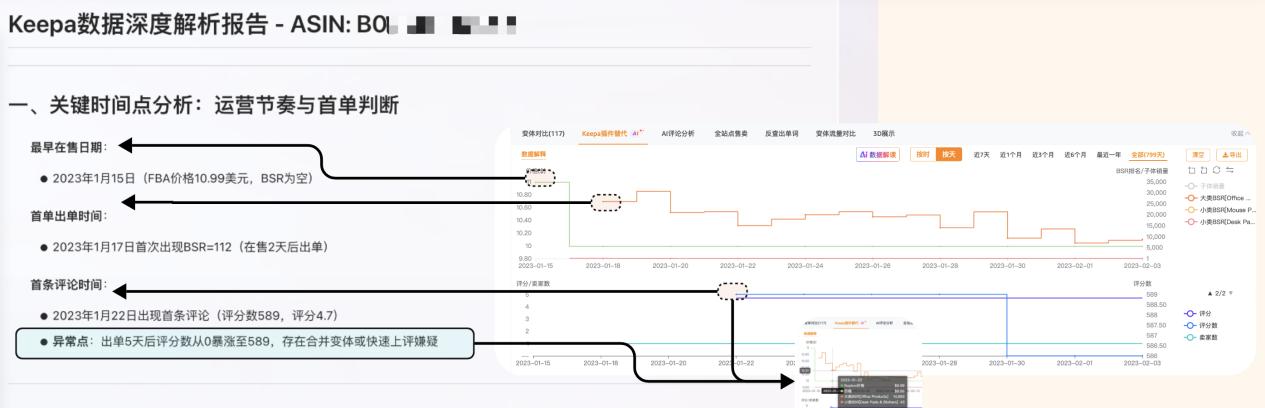Toggle the 评分 legend series

pyautogui.click(x=1199, y=312)
